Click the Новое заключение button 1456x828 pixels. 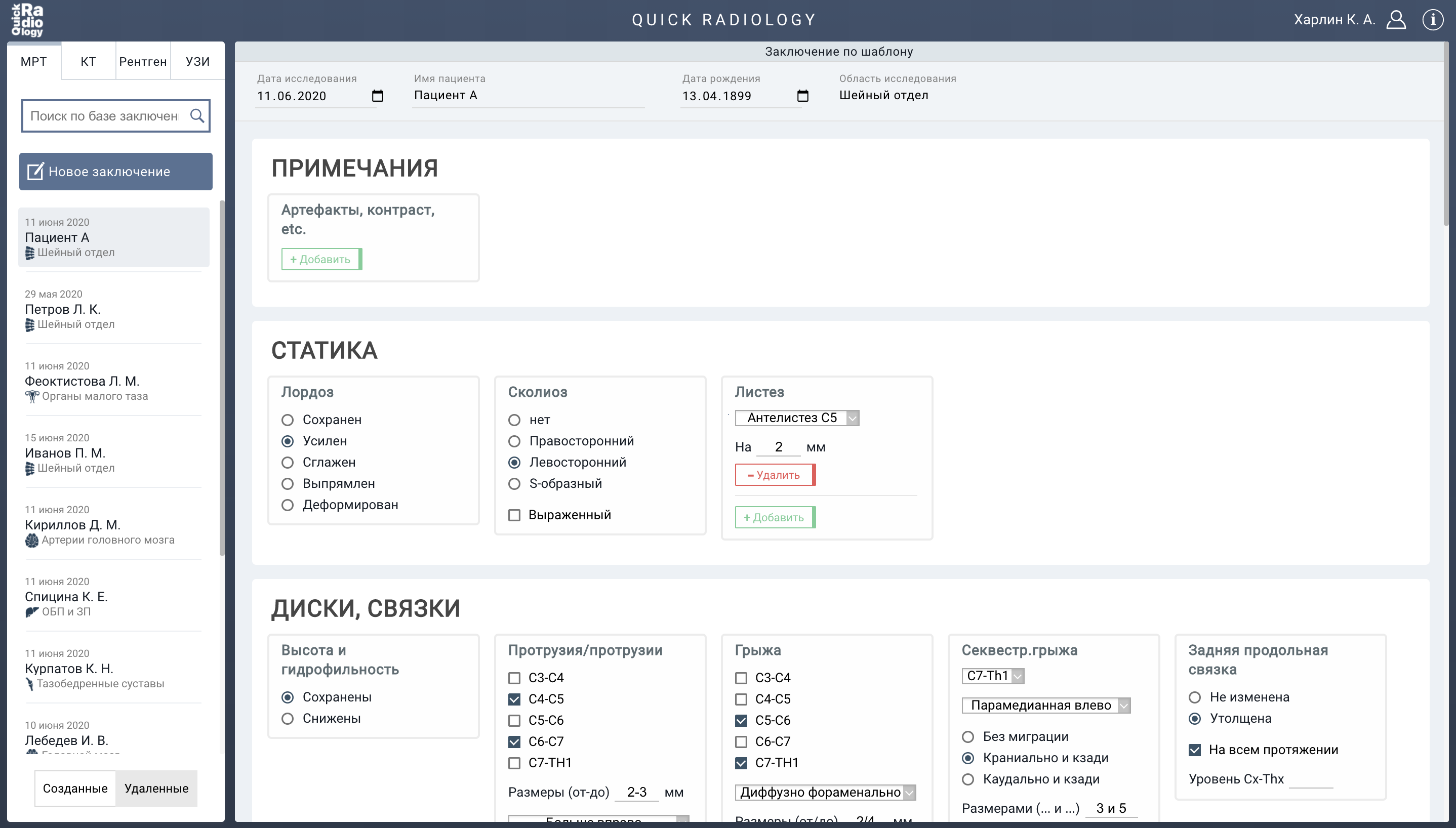(116, 172)
